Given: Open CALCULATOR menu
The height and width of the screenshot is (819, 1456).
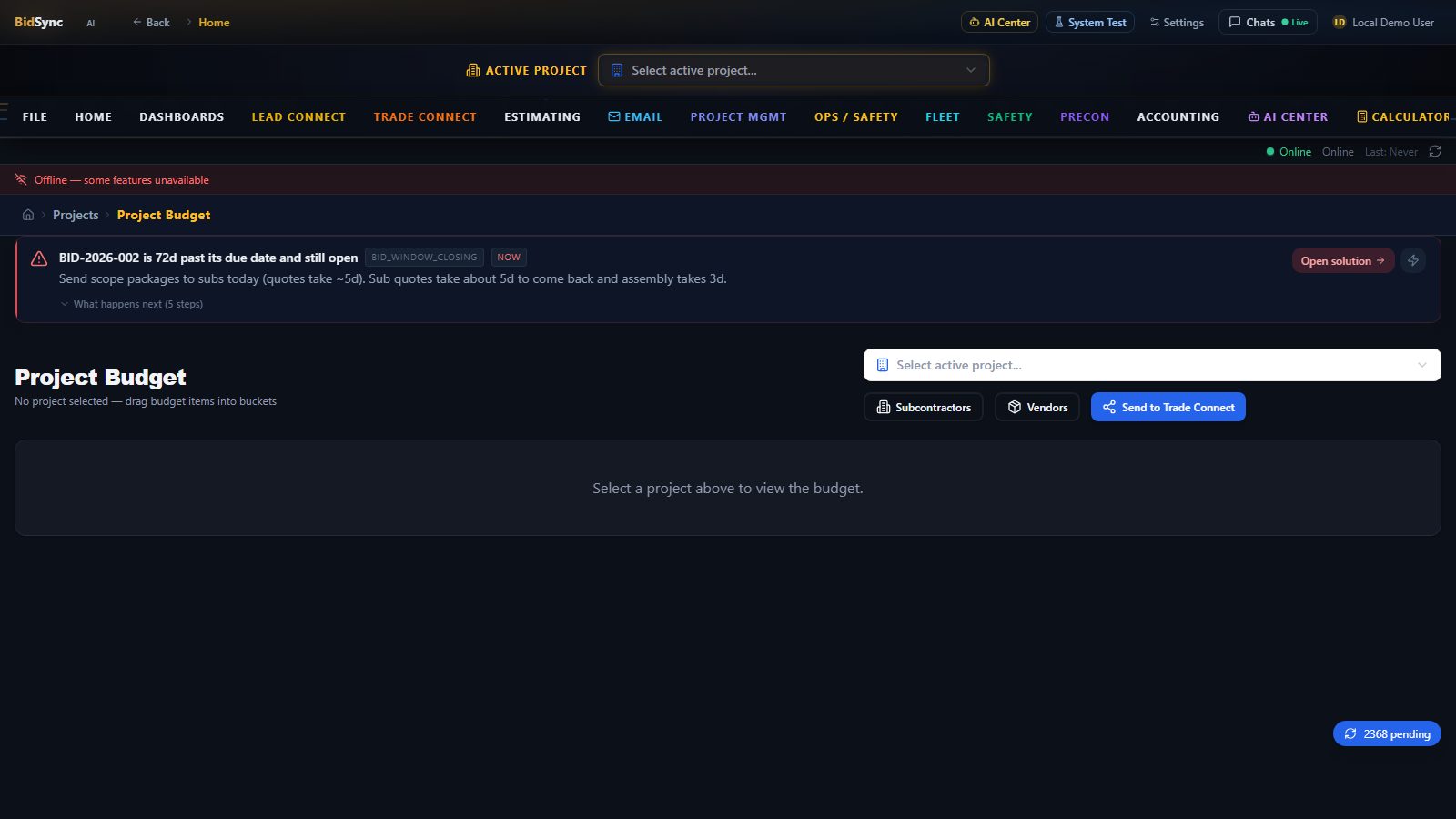Looking at the screenshot, I should [x=1402, y=116].
